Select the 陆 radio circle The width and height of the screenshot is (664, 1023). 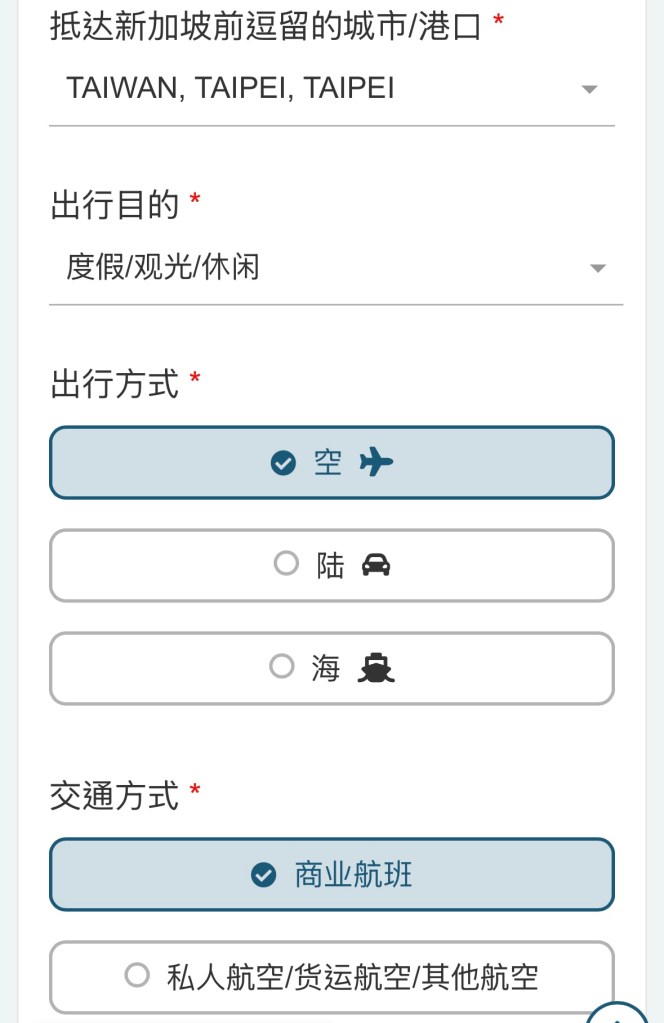[x=286, y=565]
